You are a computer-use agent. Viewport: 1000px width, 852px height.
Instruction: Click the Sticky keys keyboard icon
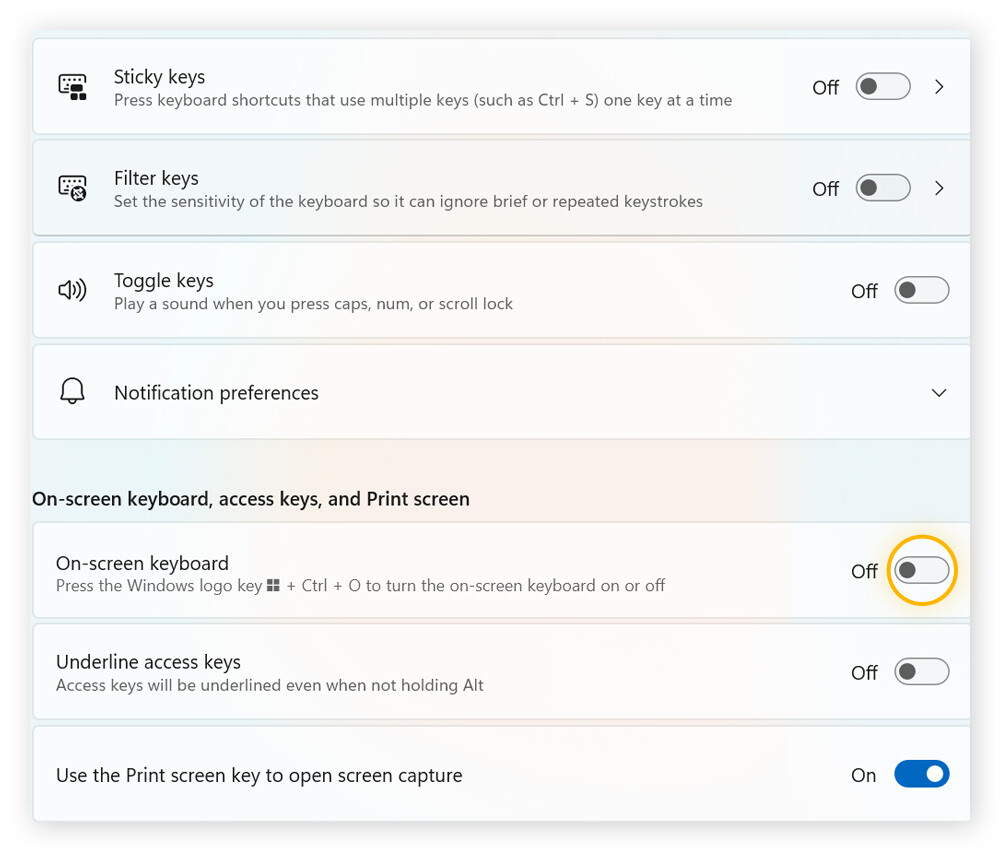pos(72,87)
